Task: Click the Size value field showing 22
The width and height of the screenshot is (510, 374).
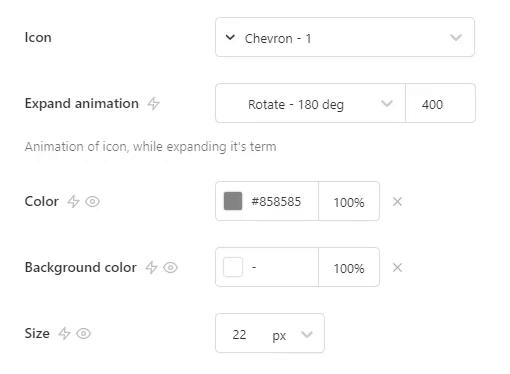Action: (240, 334)
